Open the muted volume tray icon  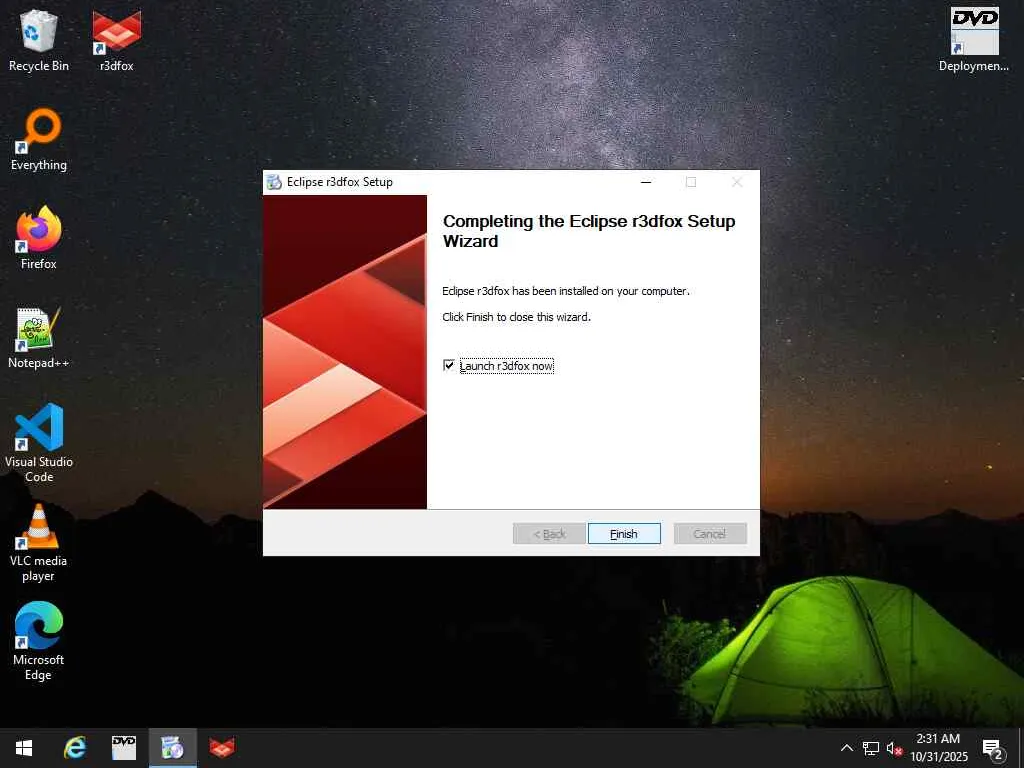pyautogui.click(x=894, y=748)
